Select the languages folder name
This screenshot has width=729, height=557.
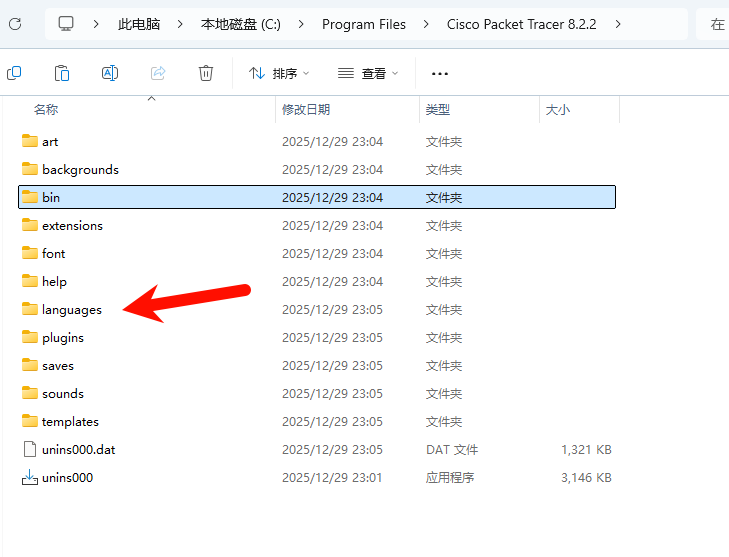pos(72,310)
